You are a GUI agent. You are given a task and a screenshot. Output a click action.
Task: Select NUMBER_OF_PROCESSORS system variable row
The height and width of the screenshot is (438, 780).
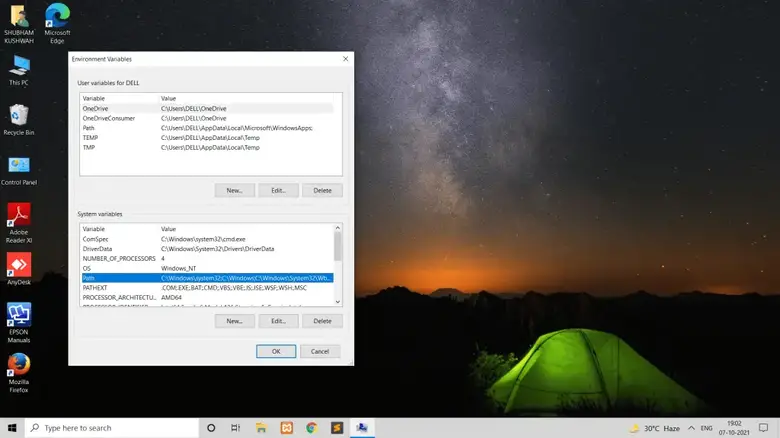tap(207, 259)
